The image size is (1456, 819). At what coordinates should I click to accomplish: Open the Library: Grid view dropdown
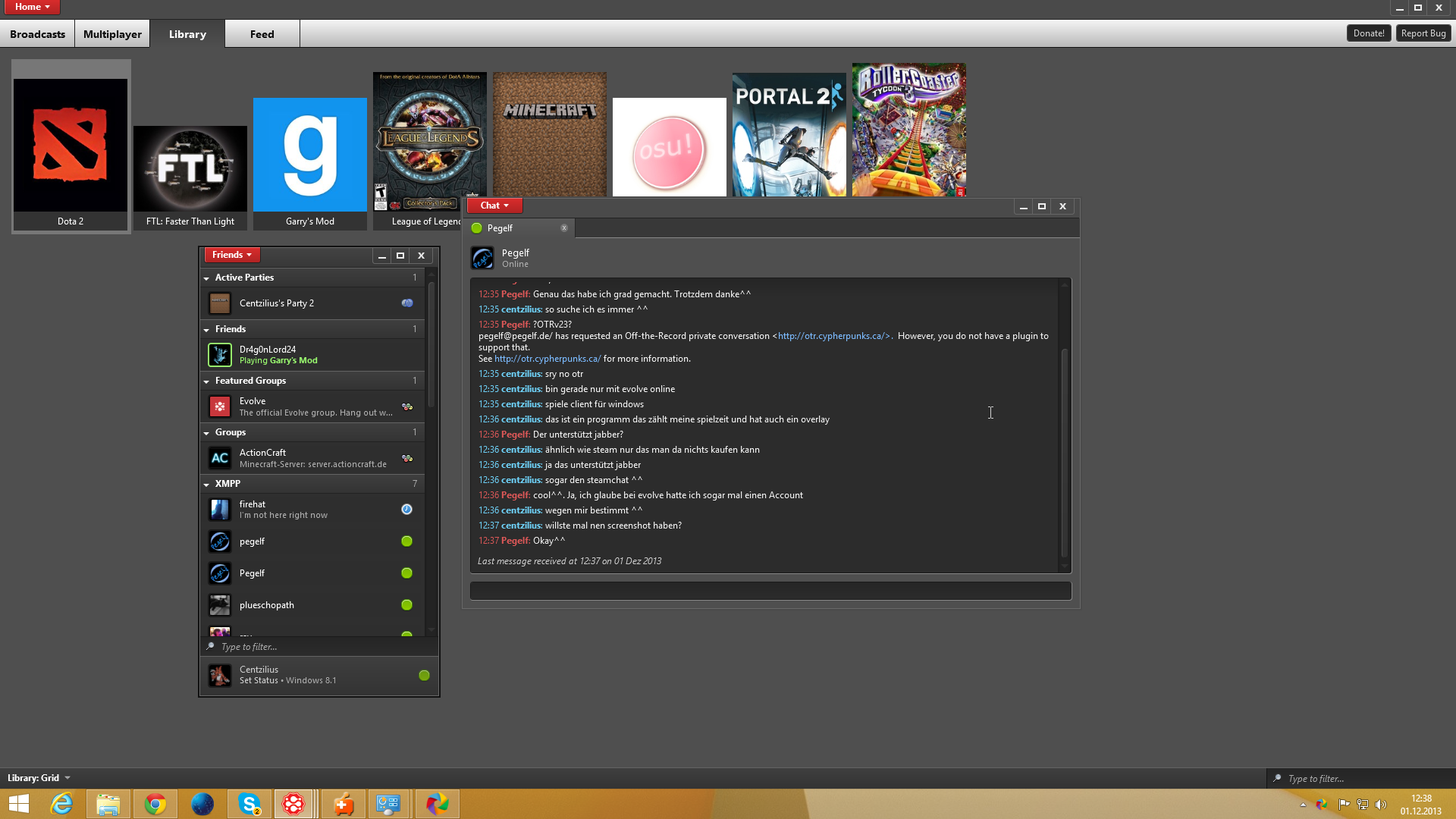[x=39, y=778]
